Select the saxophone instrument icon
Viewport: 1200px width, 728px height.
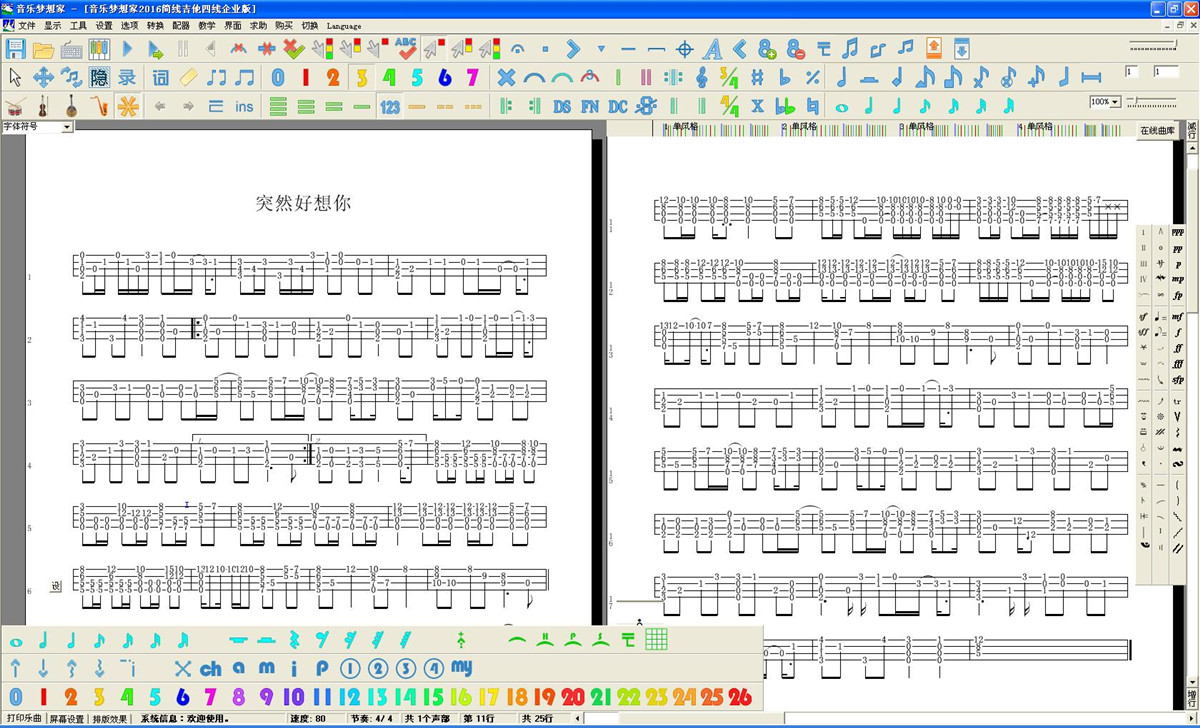(x=99, y=106)
